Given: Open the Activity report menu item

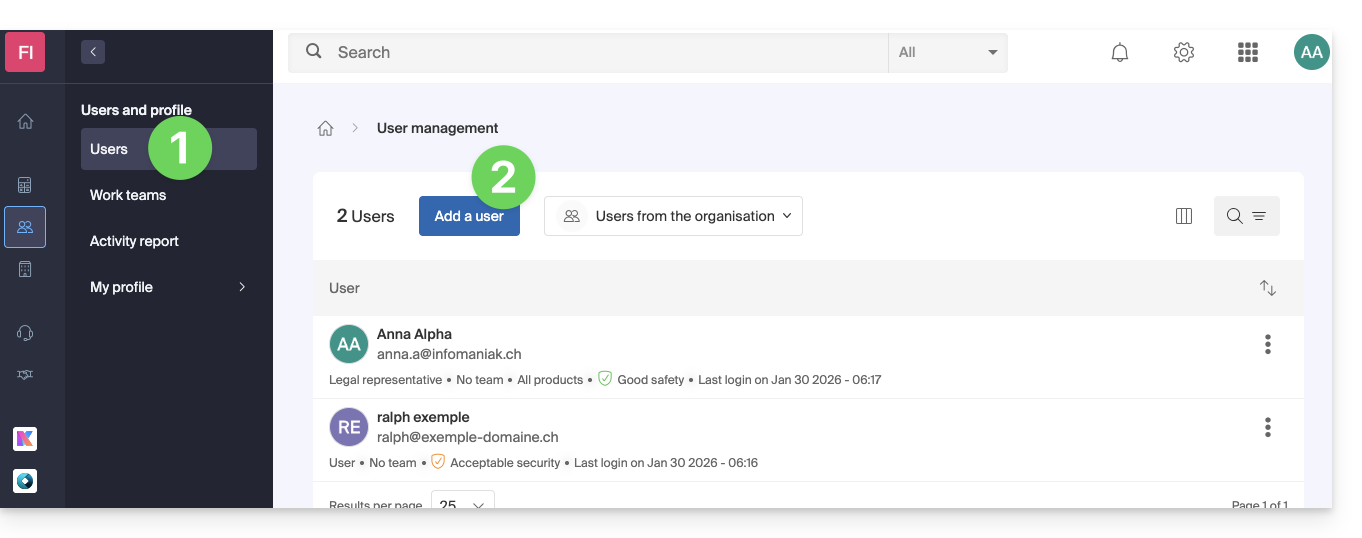Looking at the screenshot, I should (134, 241).
